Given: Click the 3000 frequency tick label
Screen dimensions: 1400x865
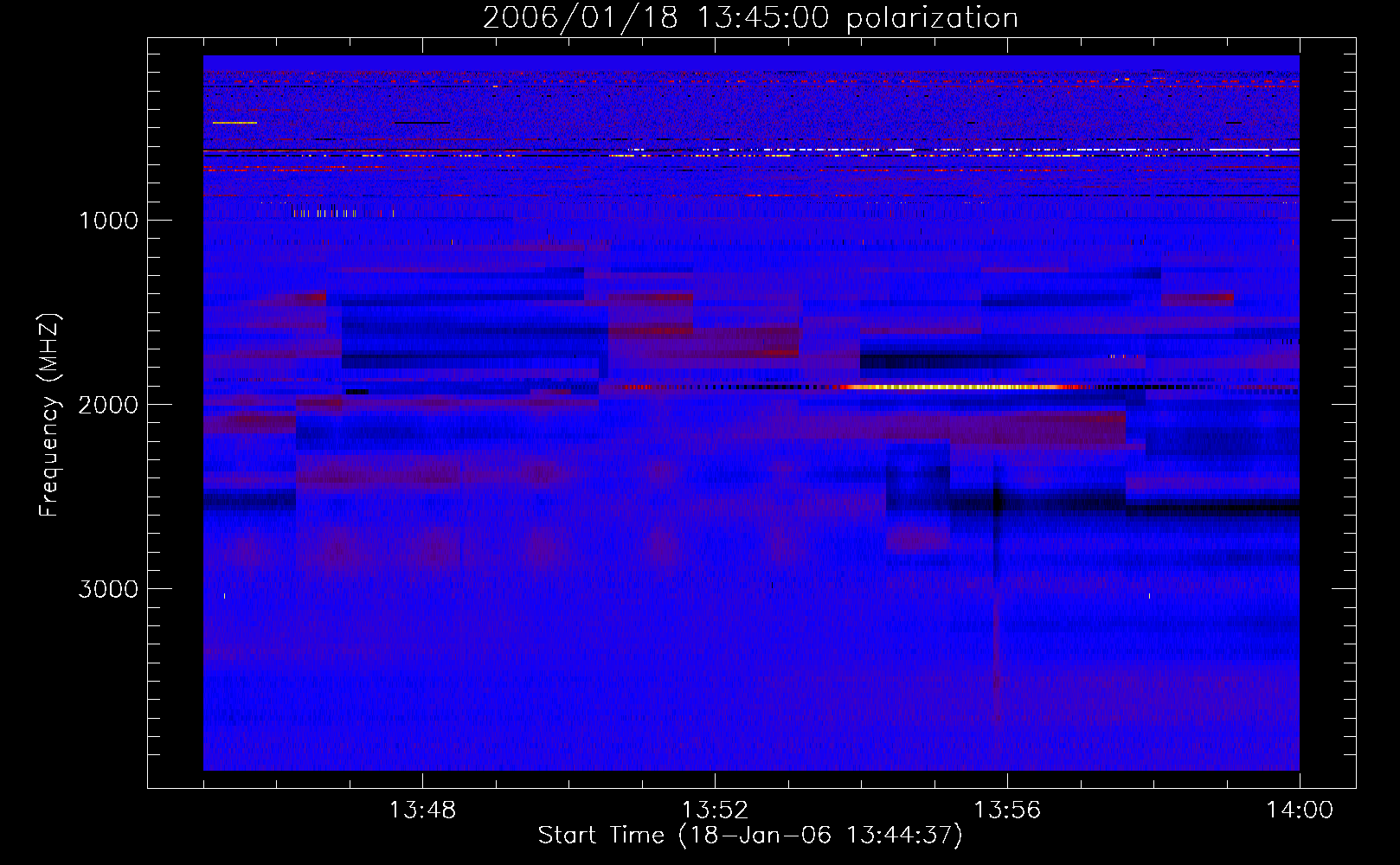Looking at the screenshot, I should pyautogui.click(x=108, y=589).
